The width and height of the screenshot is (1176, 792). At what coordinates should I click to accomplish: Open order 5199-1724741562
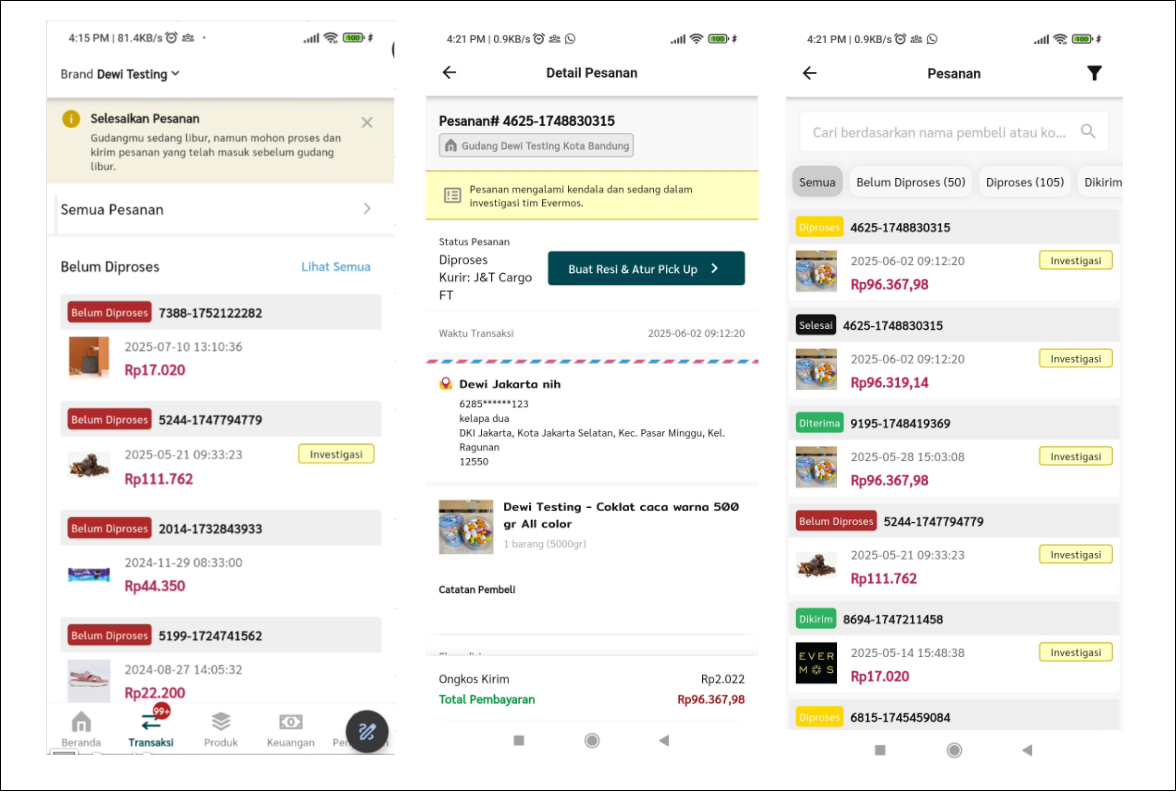tap(220, 662)
